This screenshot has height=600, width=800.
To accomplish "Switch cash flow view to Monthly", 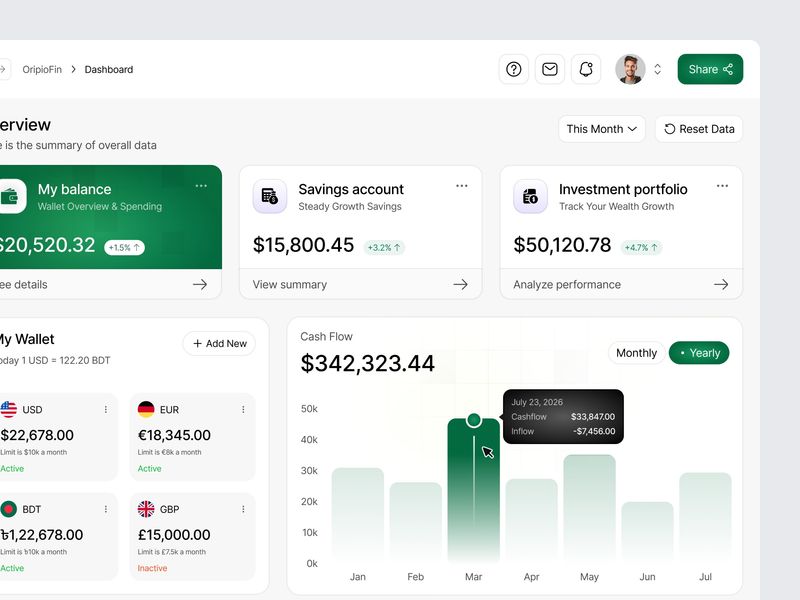I will coord(636,353).
